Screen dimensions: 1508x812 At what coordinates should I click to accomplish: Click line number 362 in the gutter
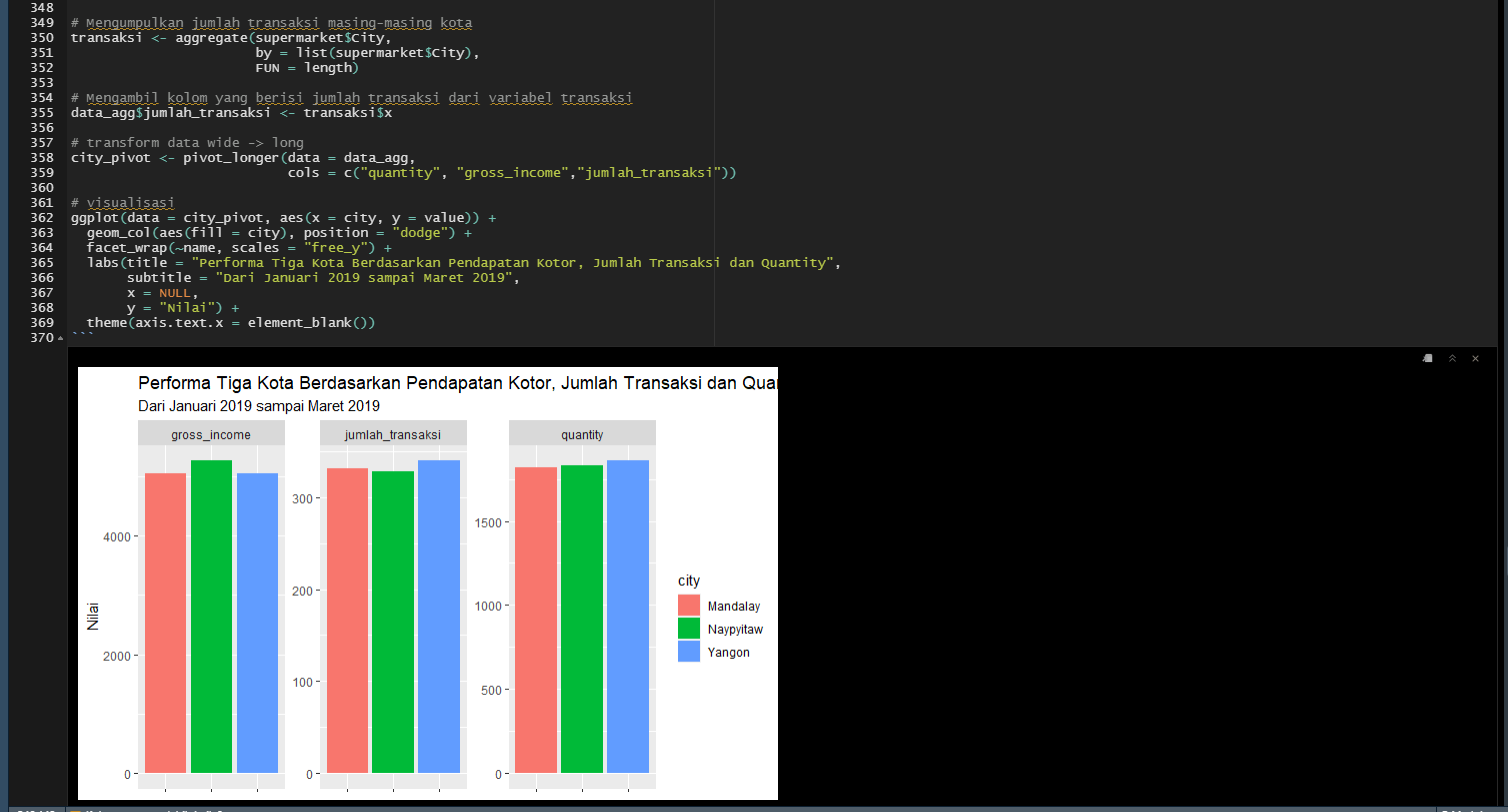coord(41,217)
